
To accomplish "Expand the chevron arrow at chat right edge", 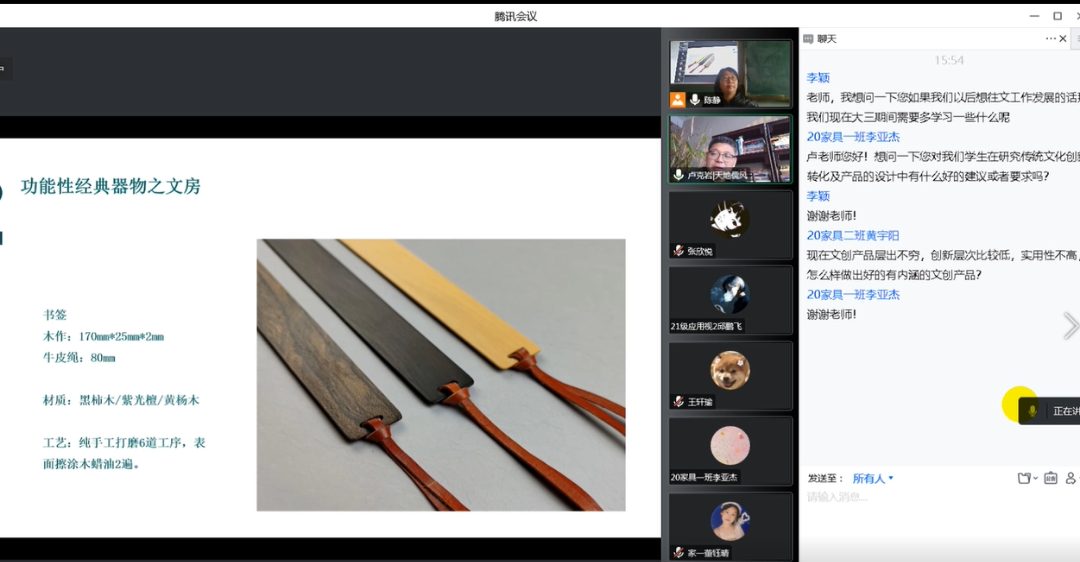I will coord(1070,326).
